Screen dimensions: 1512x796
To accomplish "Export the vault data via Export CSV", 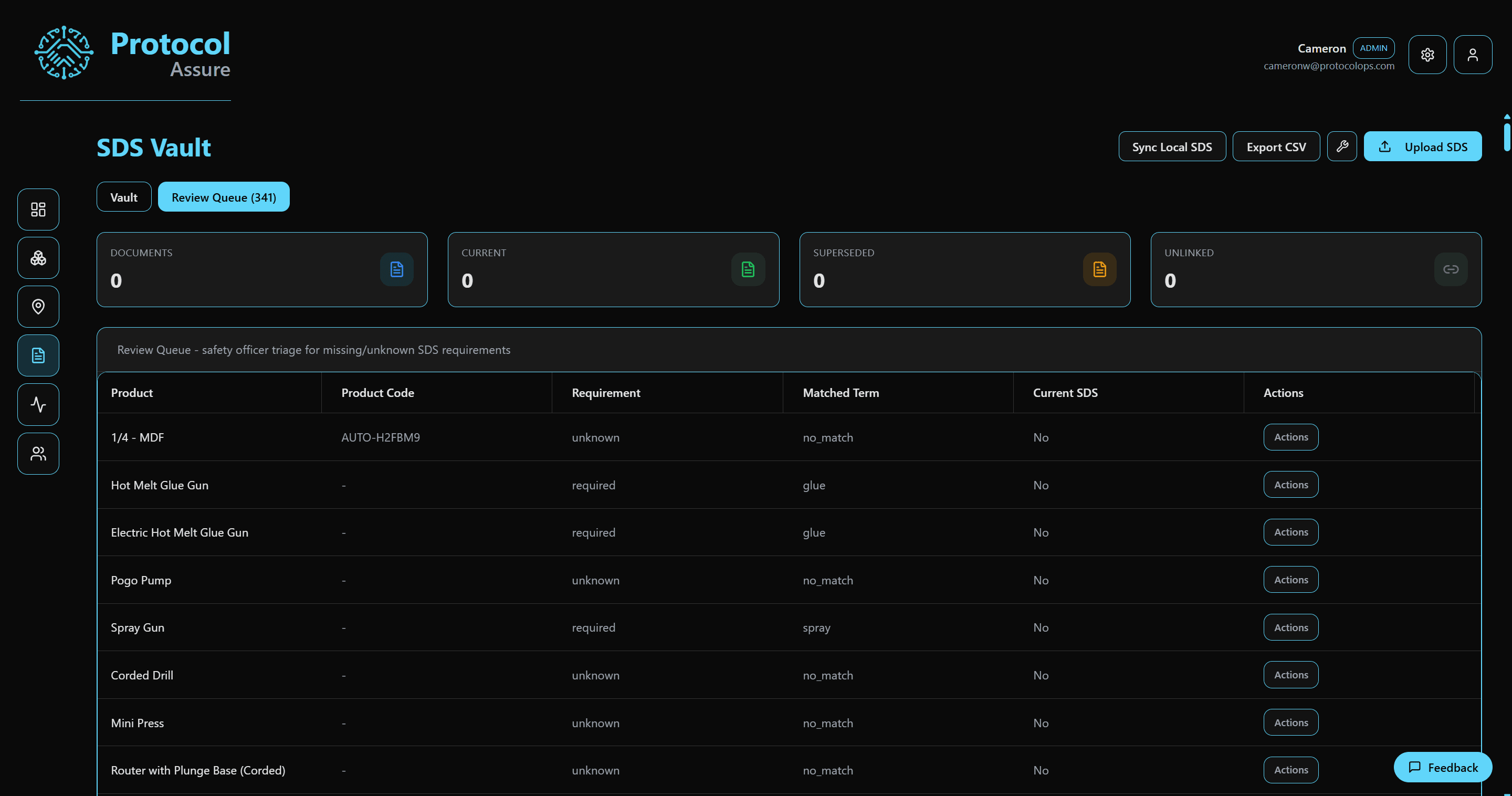I will tap(1275, 146).
